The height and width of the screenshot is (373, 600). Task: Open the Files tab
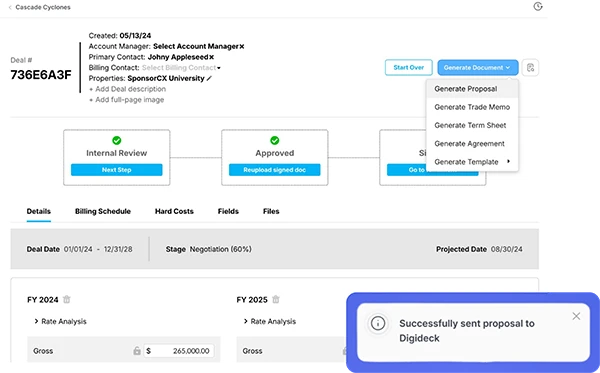pyautogui.click(x=271, y=211)
